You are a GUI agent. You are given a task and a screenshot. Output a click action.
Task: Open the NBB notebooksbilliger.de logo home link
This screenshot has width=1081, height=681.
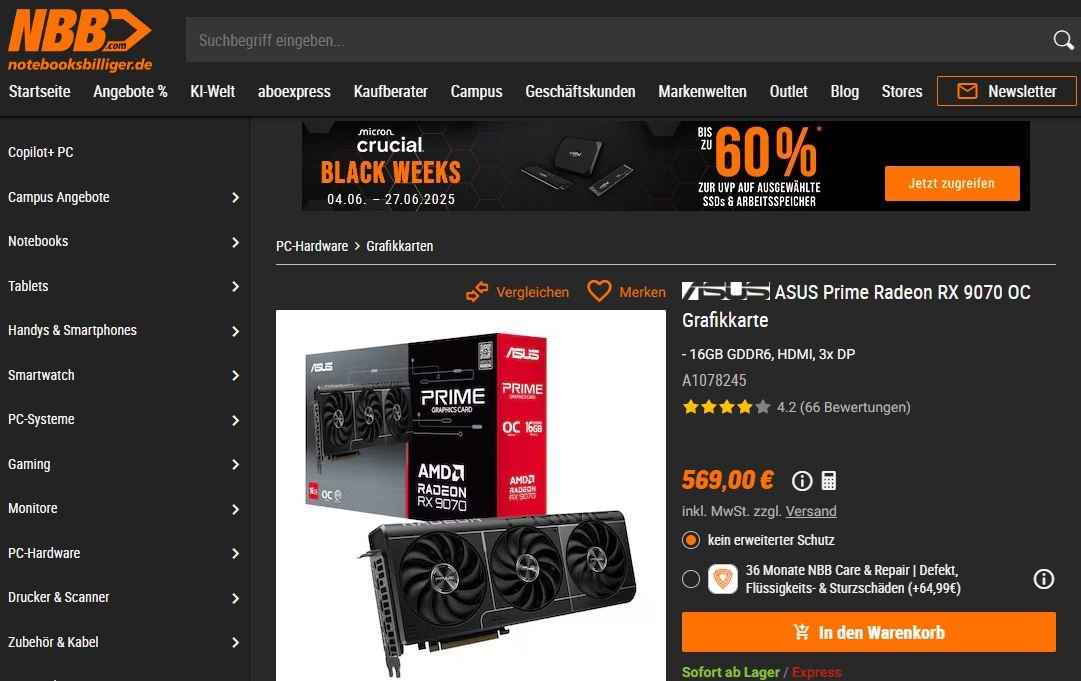(79, 40)
